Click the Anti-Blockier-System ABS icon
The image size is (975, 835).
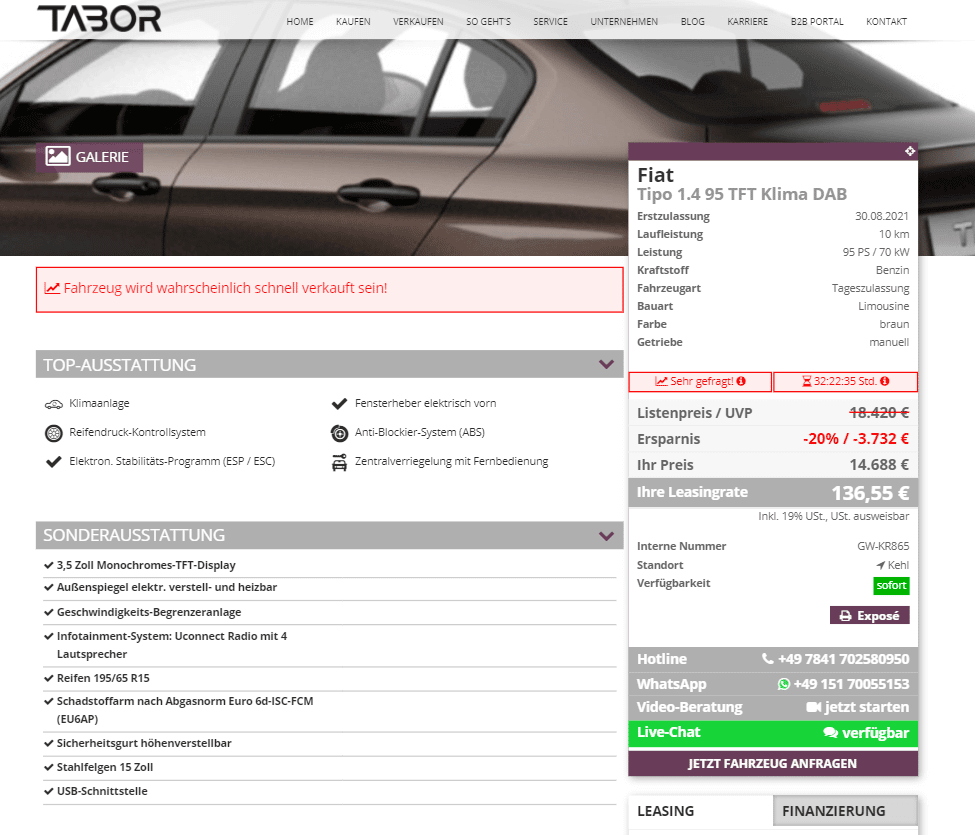click(x=340, y=433)
